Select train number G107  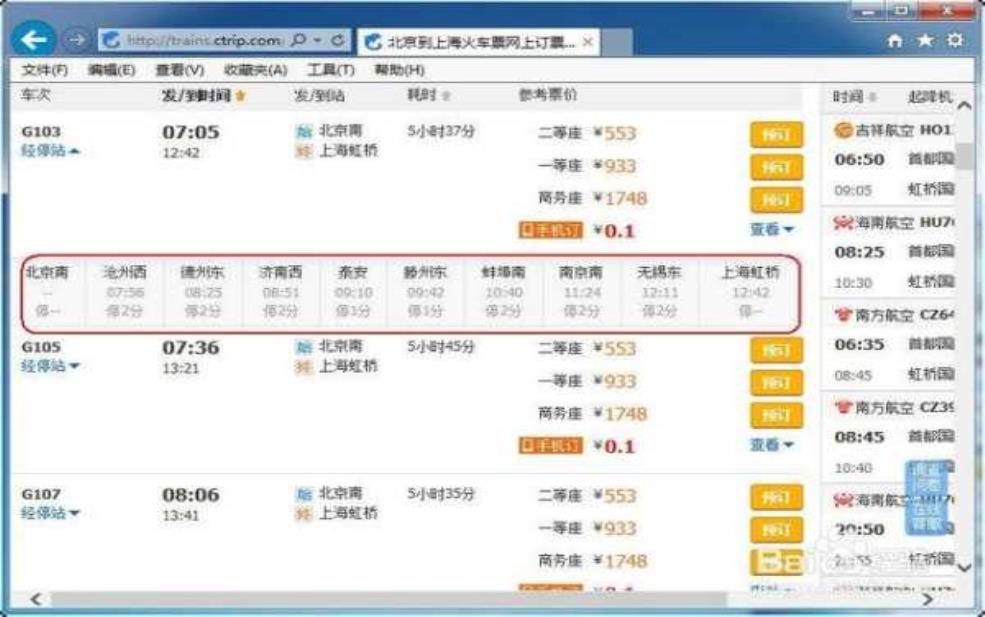(41, 494)
